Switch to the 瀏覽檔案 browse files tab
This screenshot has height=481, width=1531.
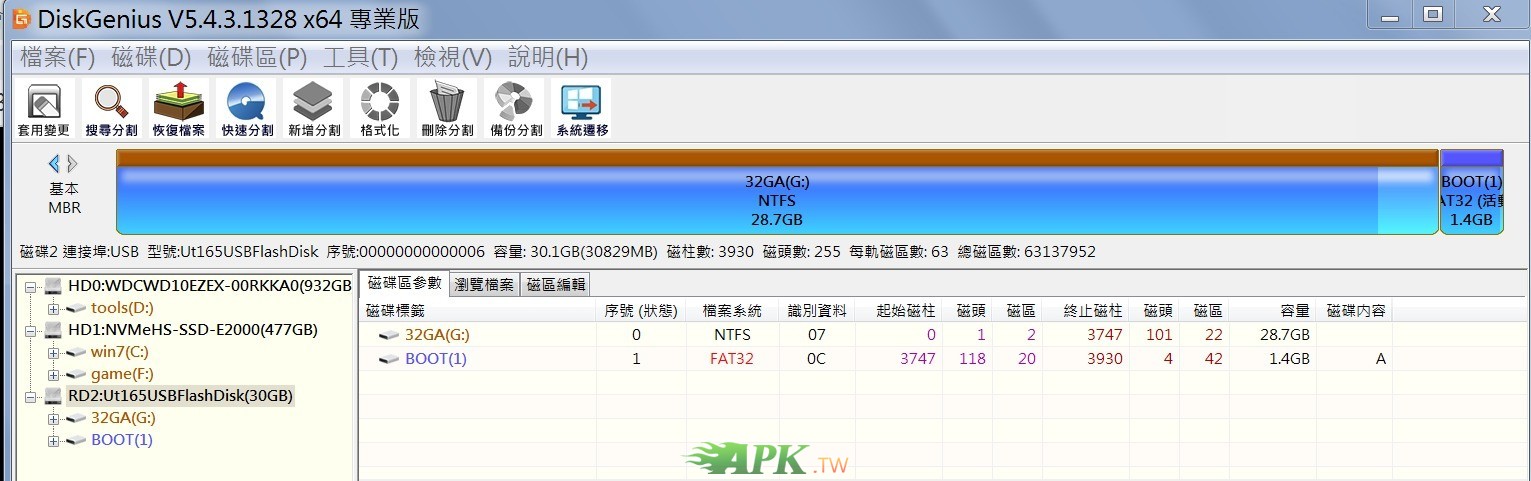484,284
